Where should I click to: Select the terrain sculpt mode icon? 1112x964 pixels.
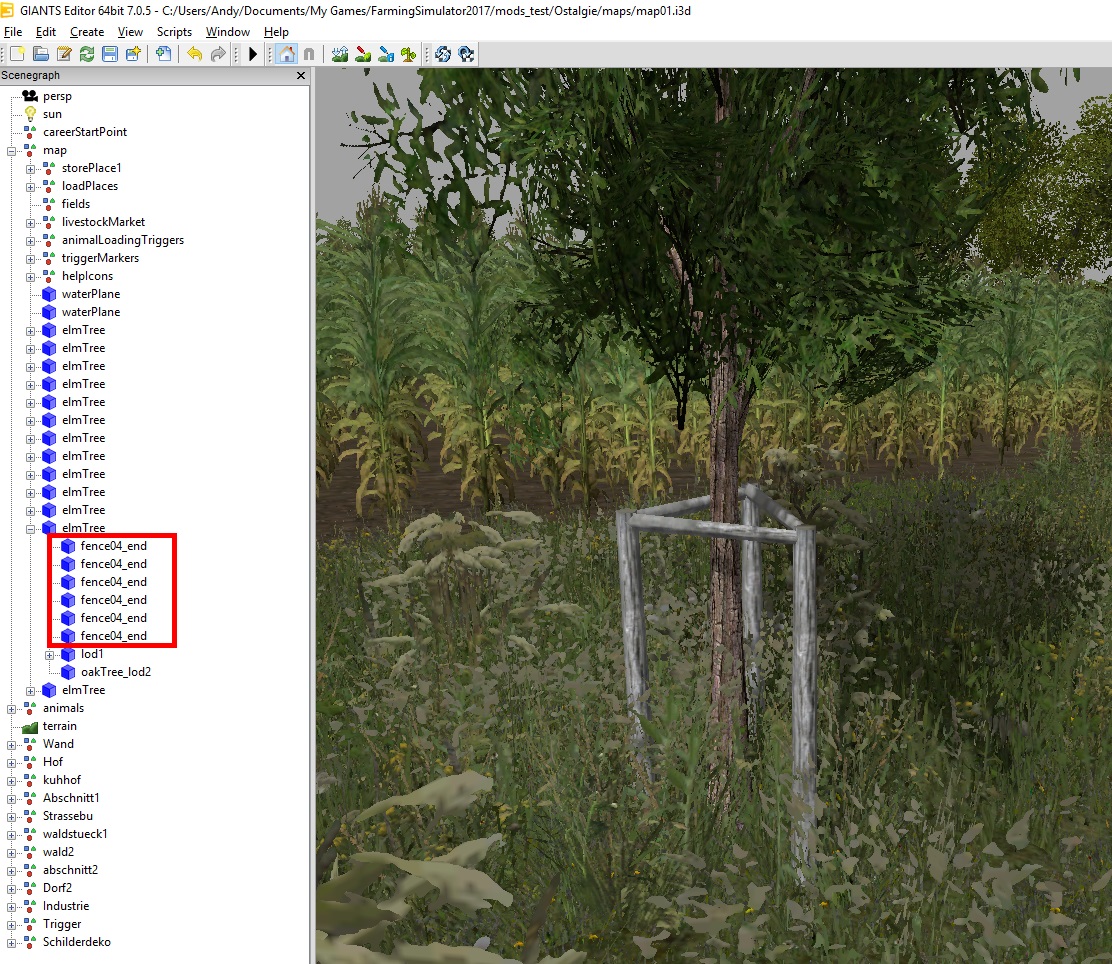tap(340, 54)
